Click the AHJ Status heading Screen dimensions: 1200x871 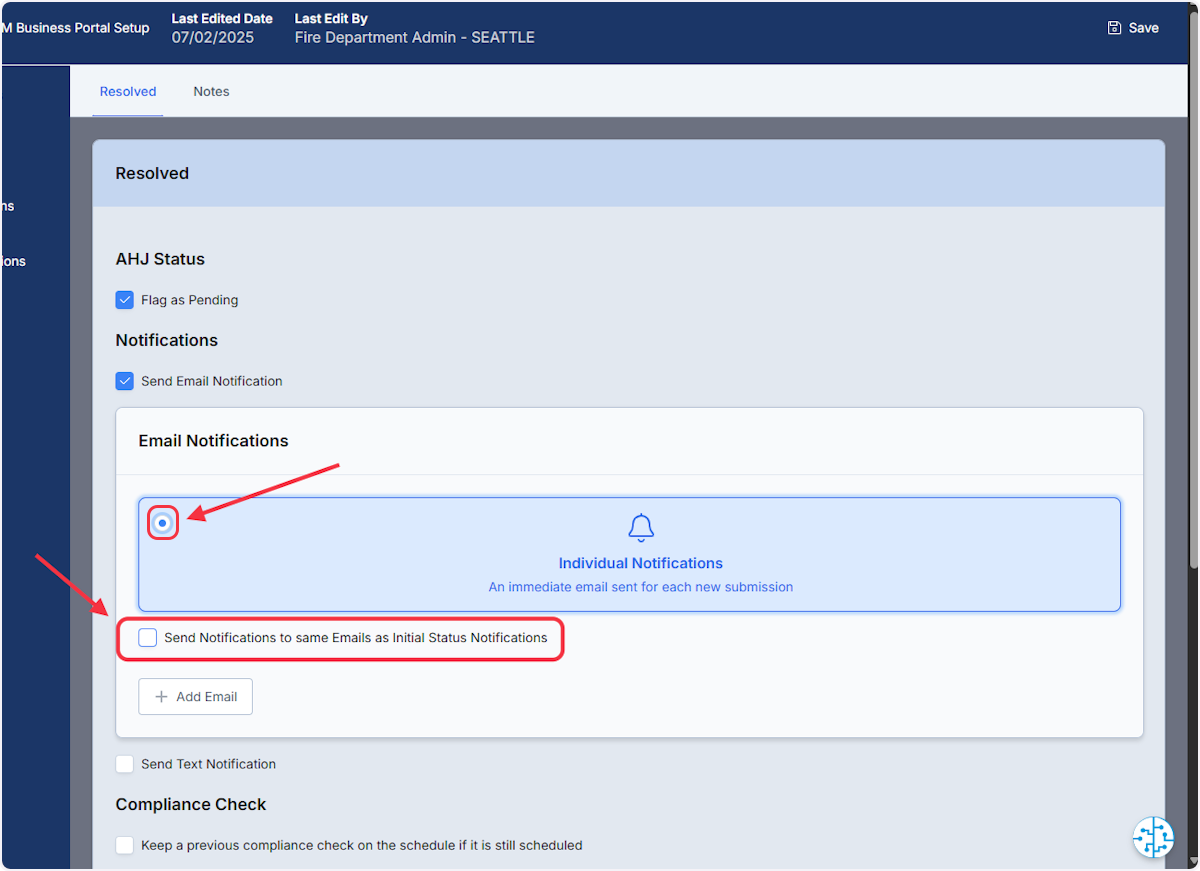[160, 259]
